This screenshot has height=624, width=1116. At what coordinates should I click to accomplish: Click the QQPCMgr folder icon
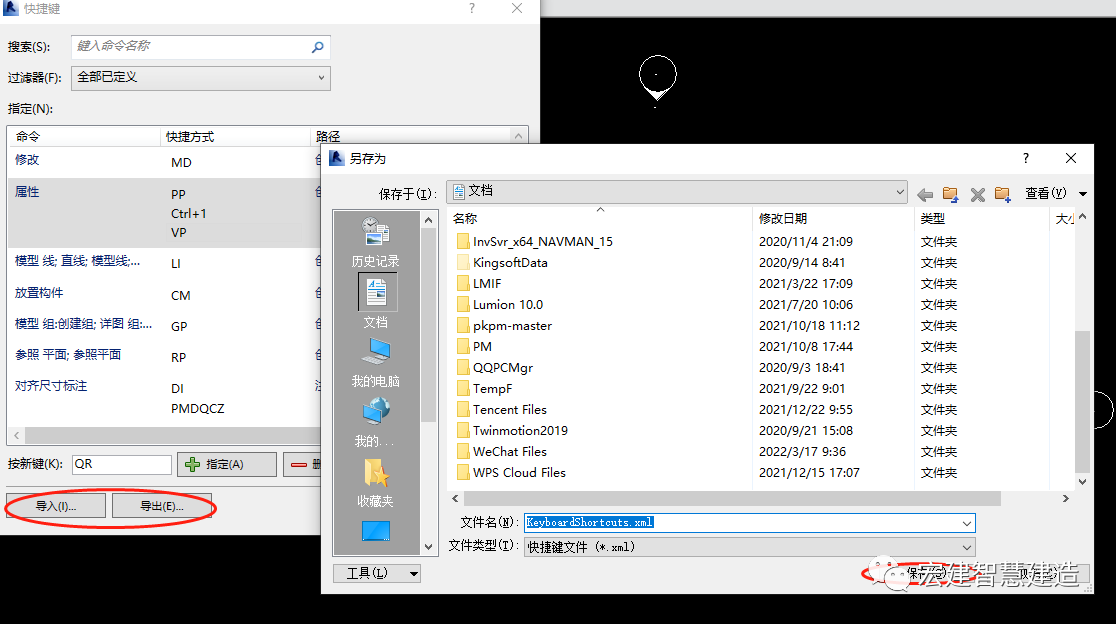(x=463, y=368)
